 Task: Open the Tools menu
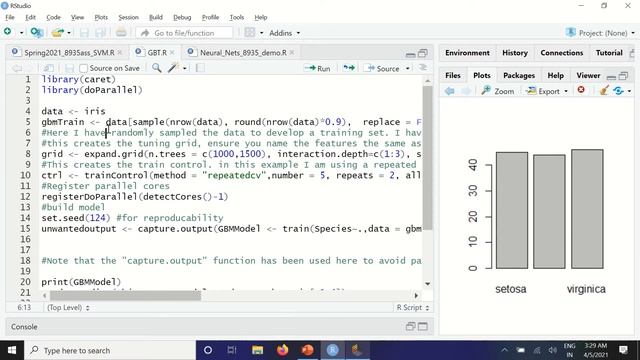pos(237,17)
